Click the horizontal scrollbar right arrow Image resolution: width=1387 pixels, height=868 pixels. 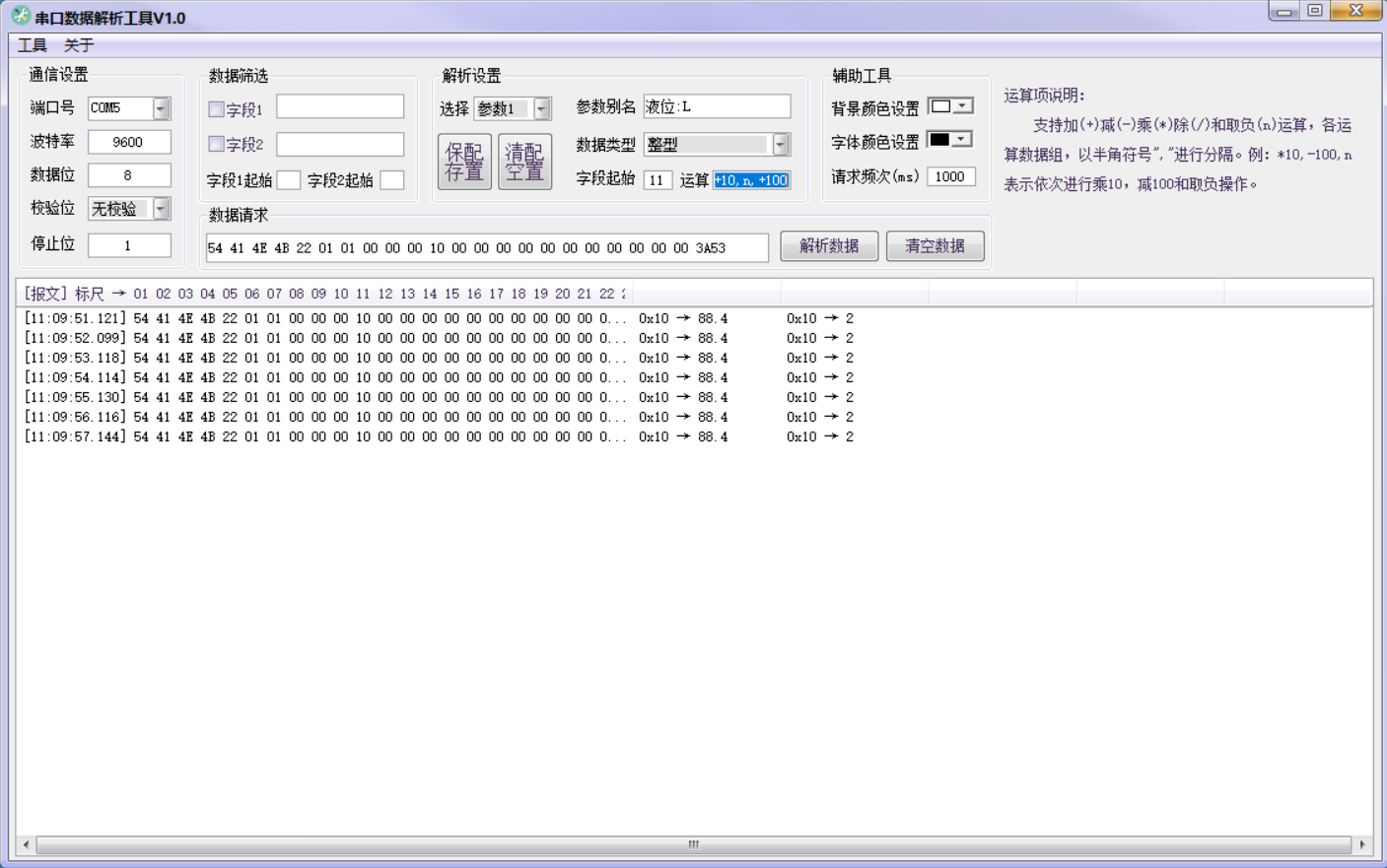click(1362, 844)
